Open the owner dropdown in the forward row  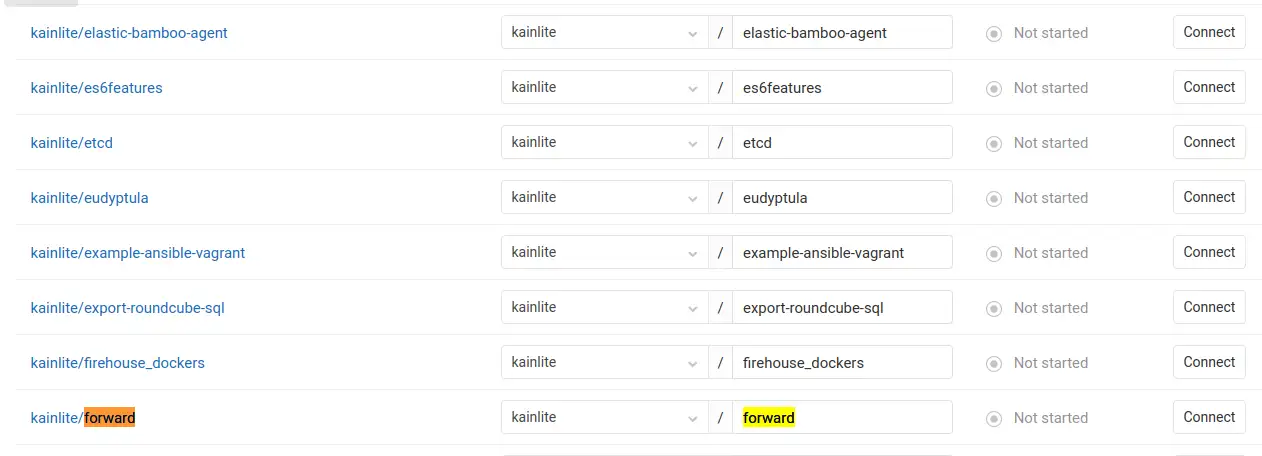coord(604,417)
